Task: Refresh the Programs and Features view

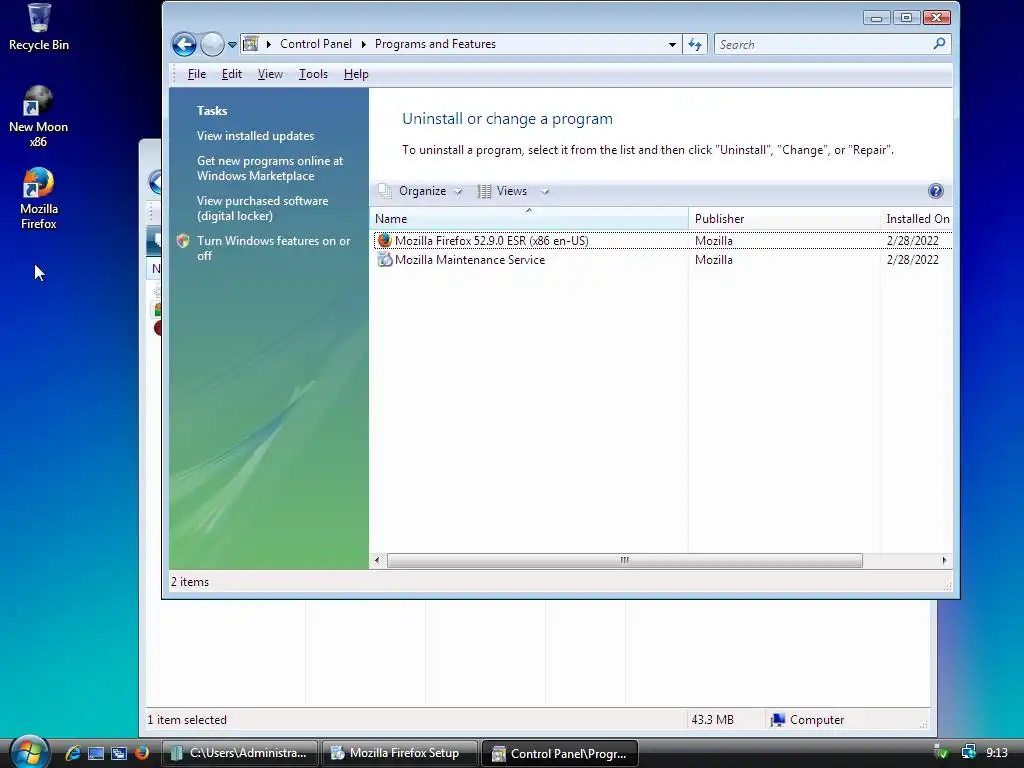Action: tap(695, 44)
